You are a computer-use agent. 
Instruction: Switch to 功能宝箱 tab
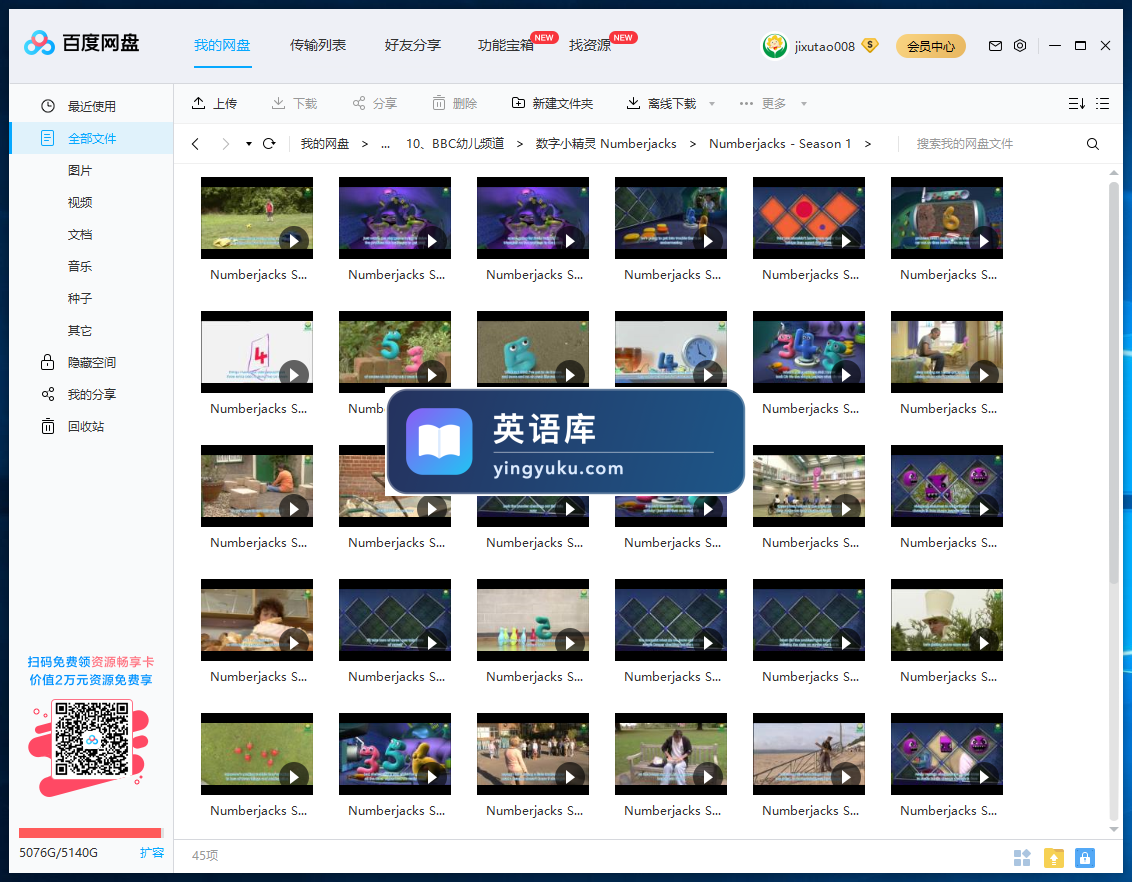(506, 45)
